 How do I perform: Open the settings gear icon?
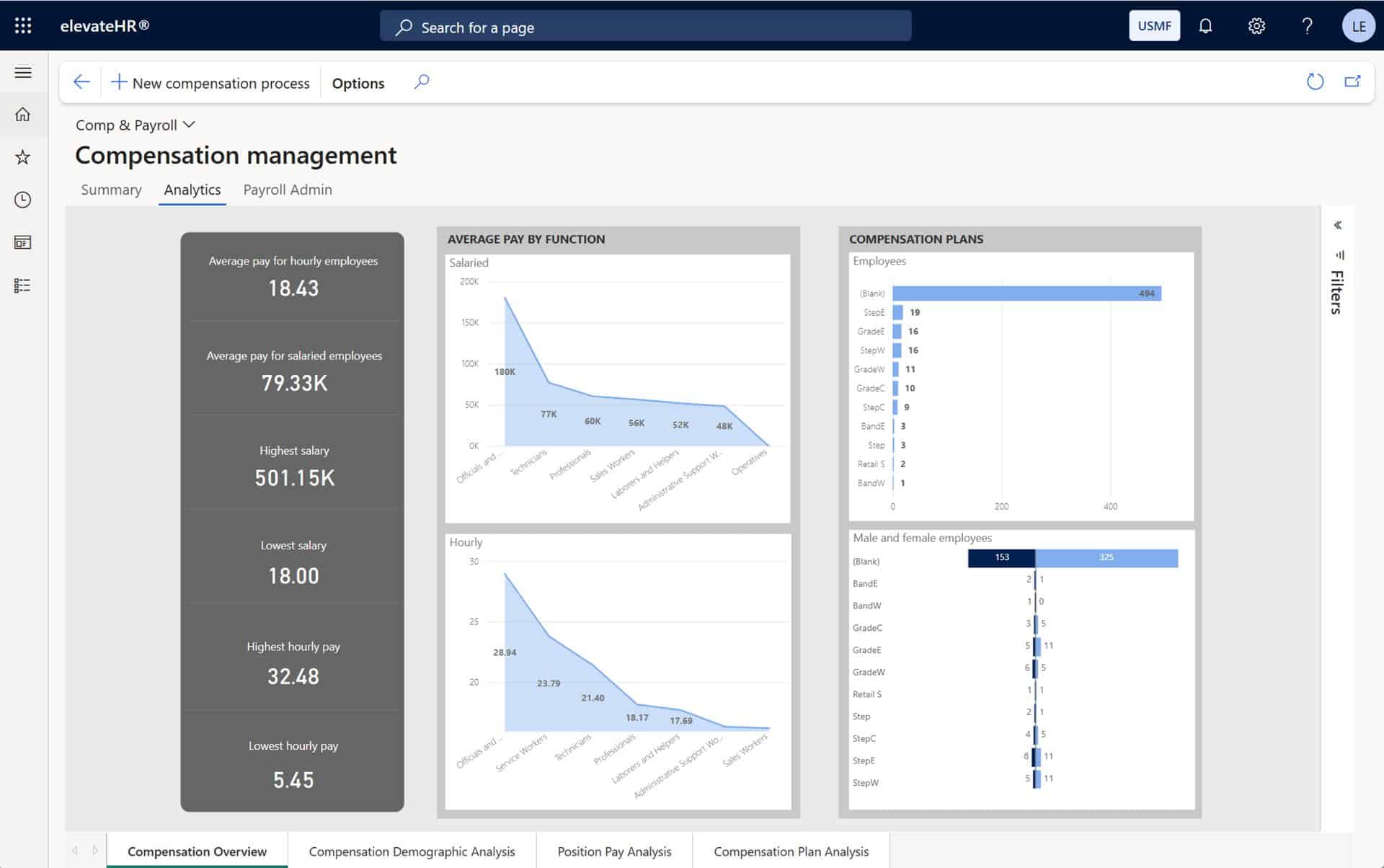(1256, 26)
